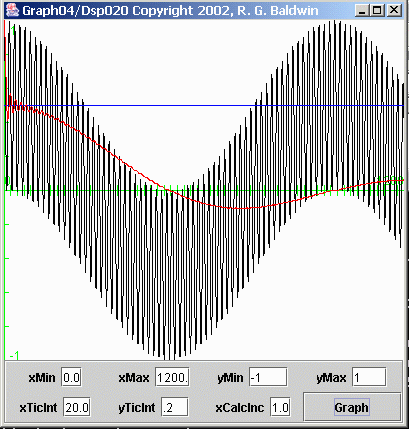Maximize the Graph04 window
Viewport: 409px width, 429px height.
pyautogui.click(x=377, y=10)
